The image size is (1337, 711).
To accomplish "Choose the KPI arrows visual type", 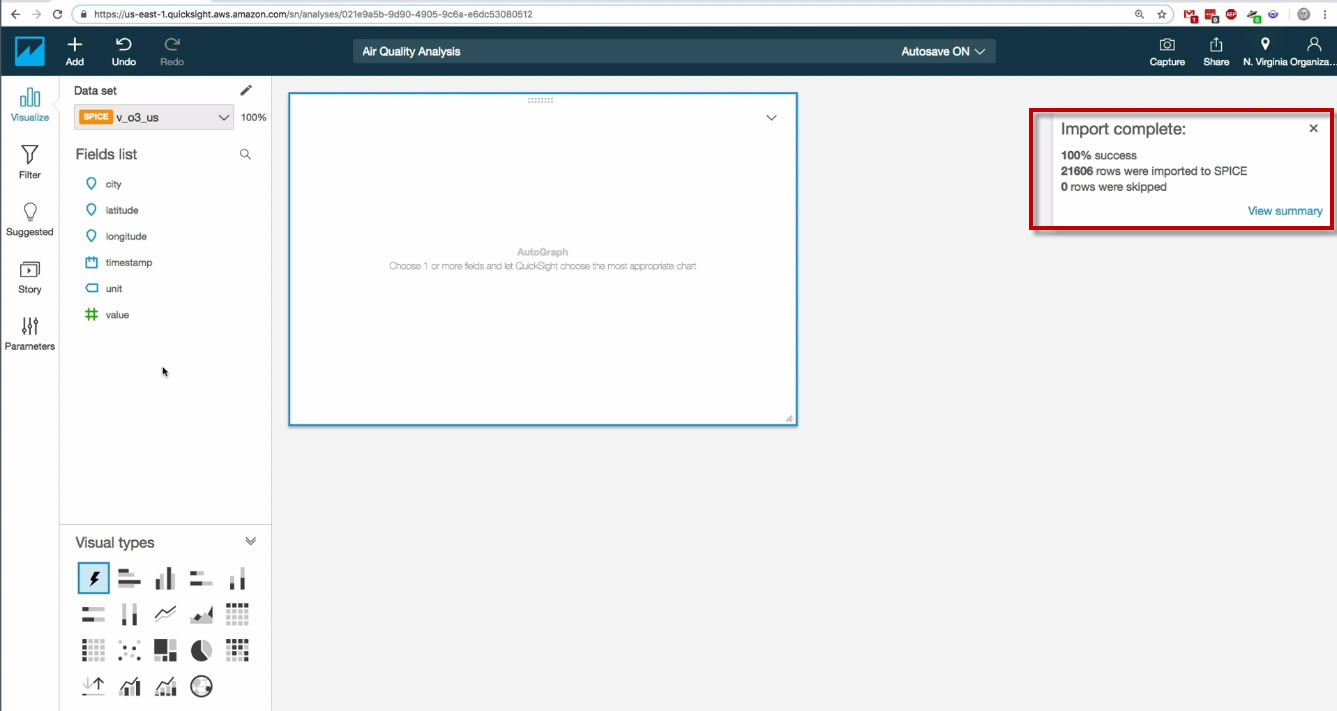I will [x=93, y=686].
